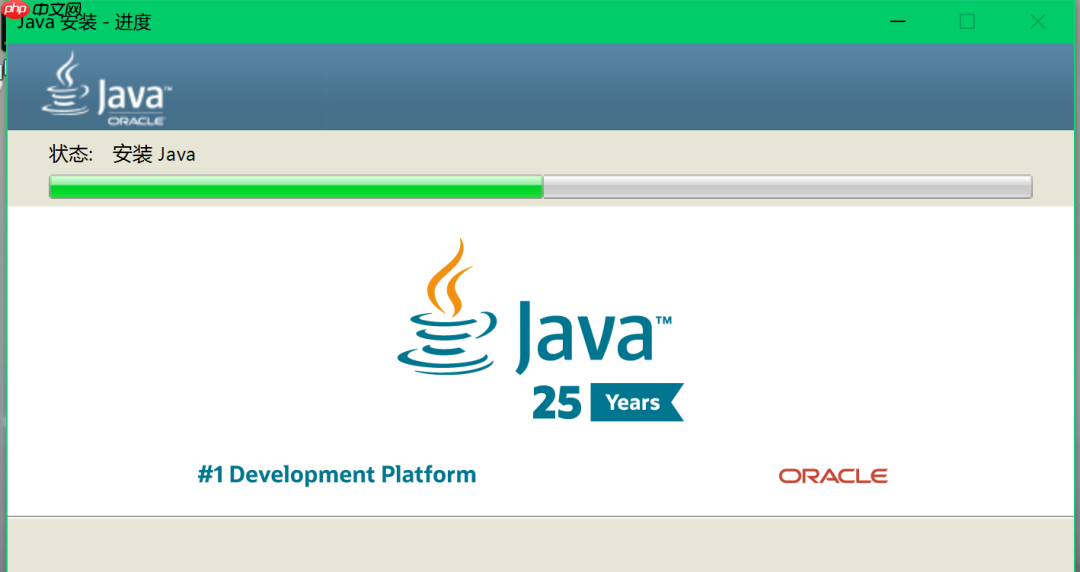
Task: Close the Java installer window
Action: click(1037, 21)
